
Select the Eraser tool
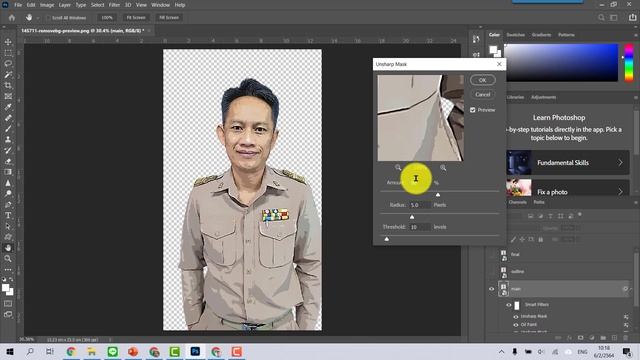(x=8, y=161)
